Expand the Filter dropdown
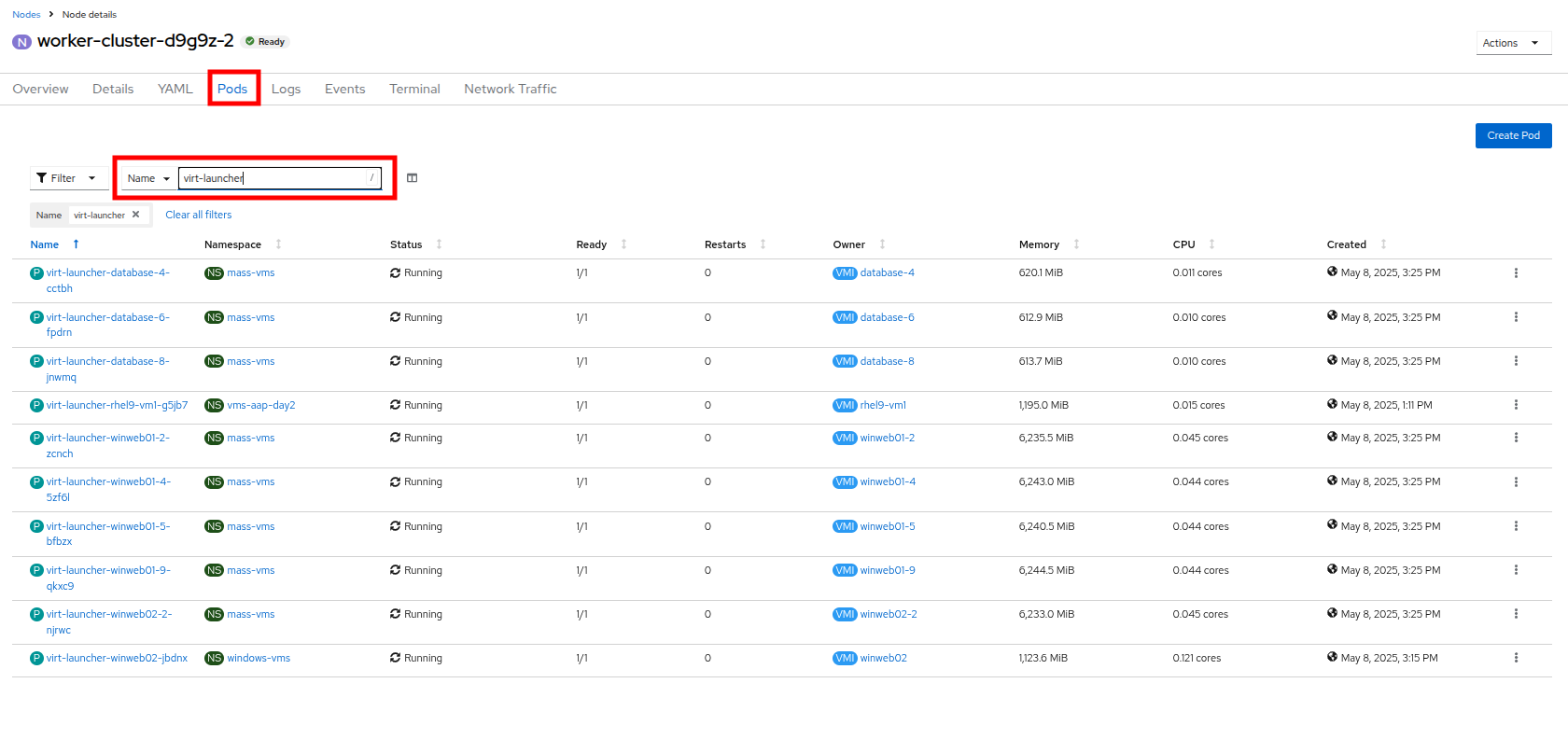This screenshot has height=739, width=1568. pyautogui.click(x=66, y=178)
